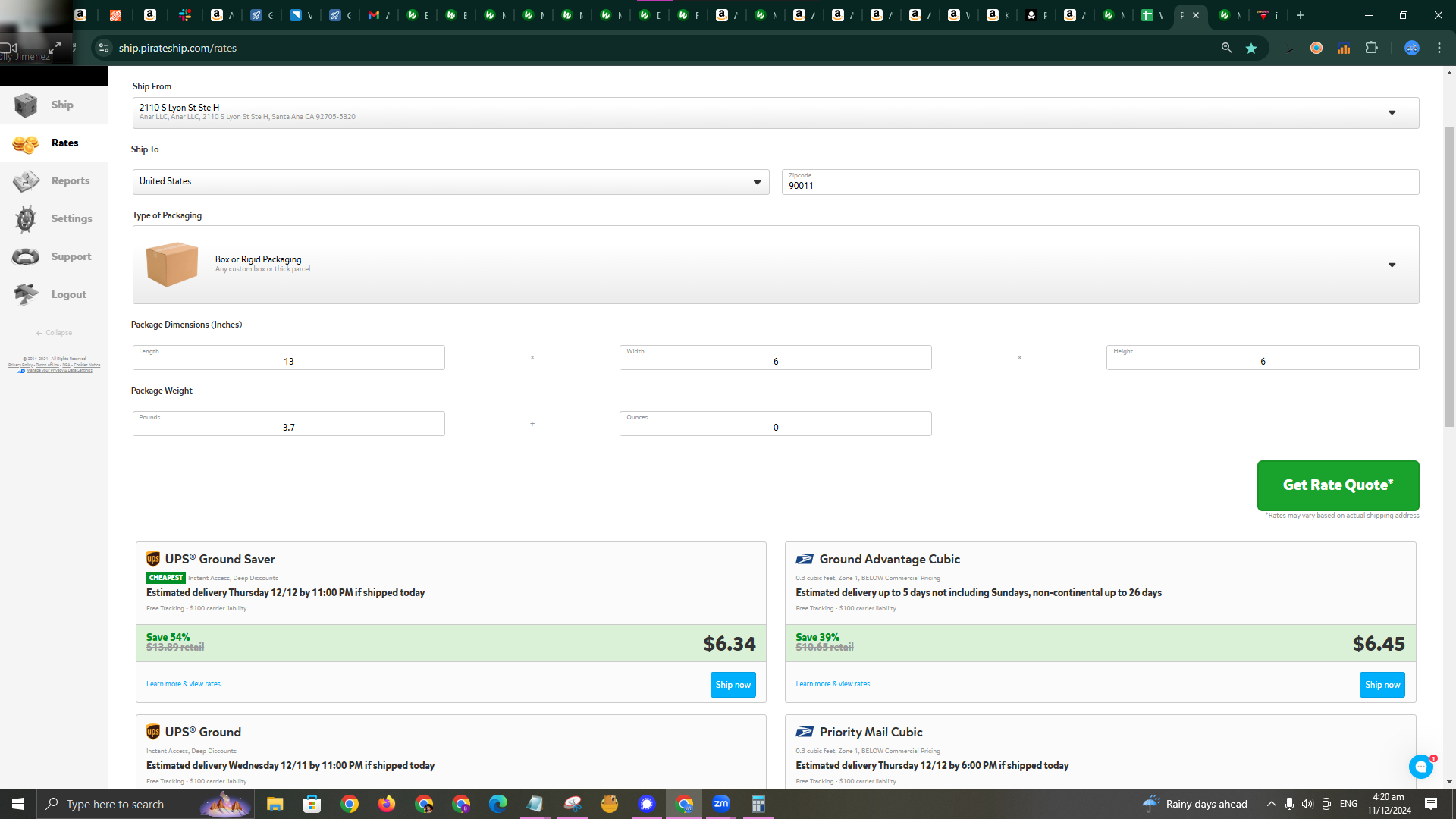Screen dimensions: 1456x819
Task: Open the live chat bubble icon
Action: click(x=1420, y=767)
